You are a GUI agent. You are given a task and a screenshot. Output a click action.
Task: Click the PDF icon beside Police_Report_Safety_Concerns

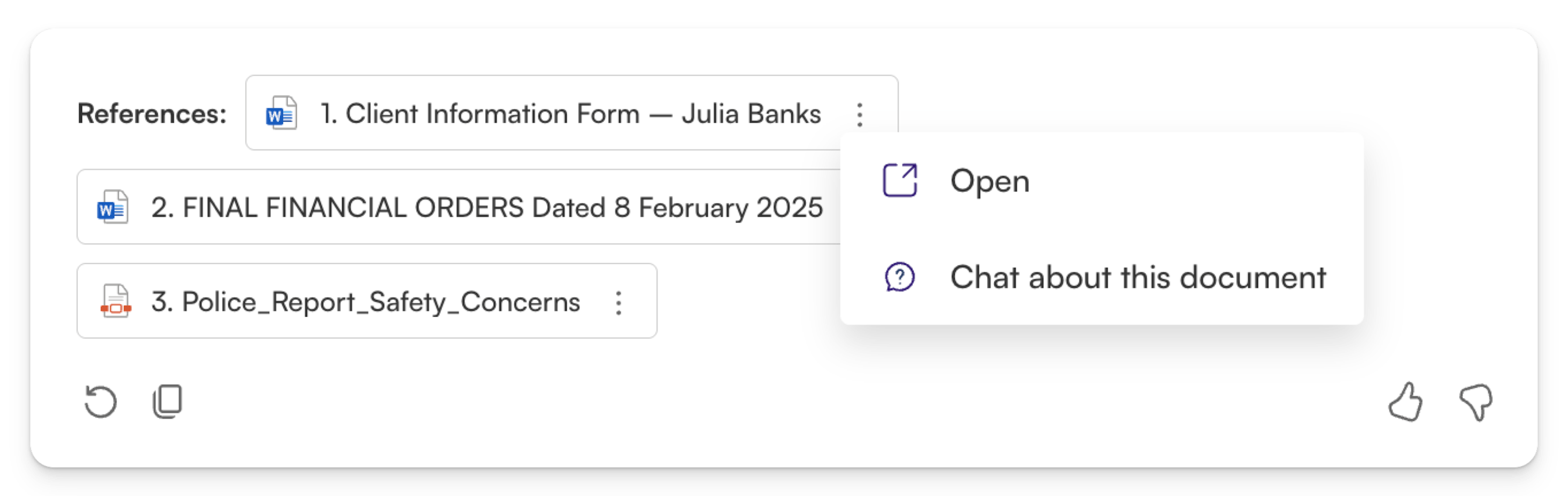[x=115, y=302]
